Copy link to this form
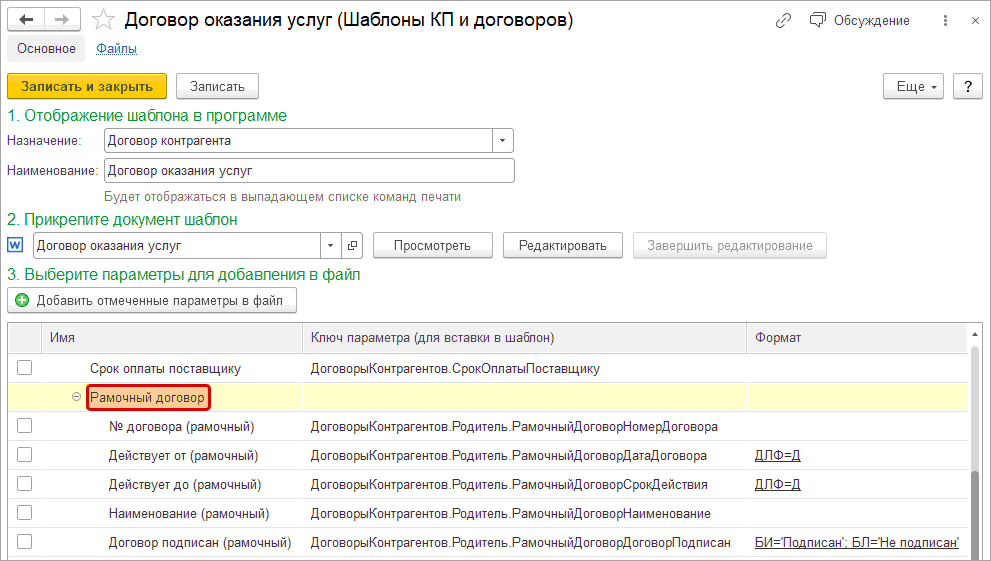The height and width of the screenshot is (561, 991). click(x=783, y=20)
